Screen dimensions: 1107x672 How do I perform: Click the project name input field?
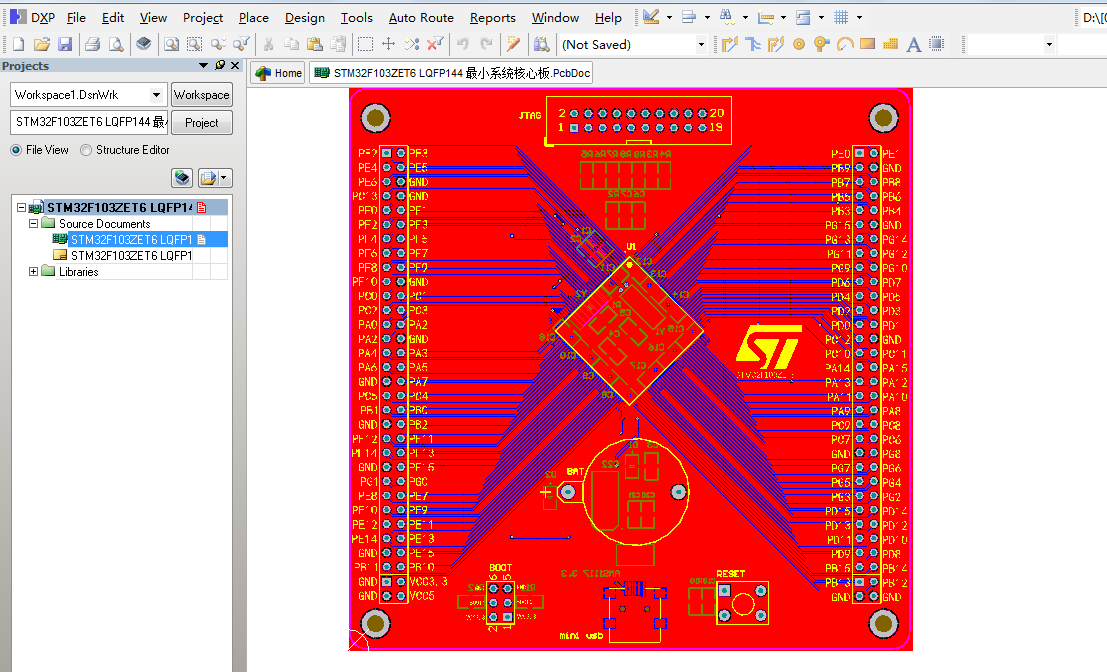[x=89, y=122]
